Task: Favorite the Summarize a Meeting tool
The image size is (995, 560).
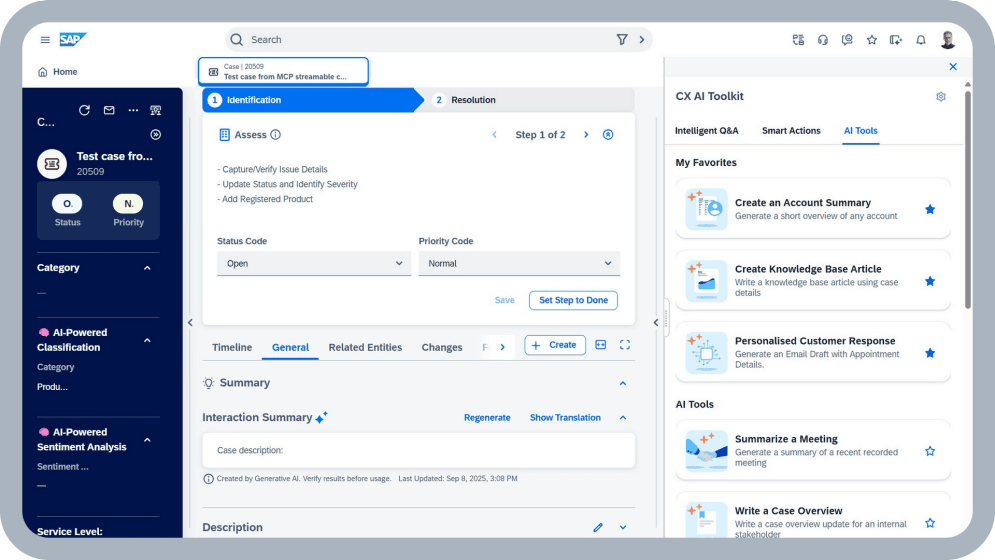Action: pyautogui.click(x=930, y=451)
